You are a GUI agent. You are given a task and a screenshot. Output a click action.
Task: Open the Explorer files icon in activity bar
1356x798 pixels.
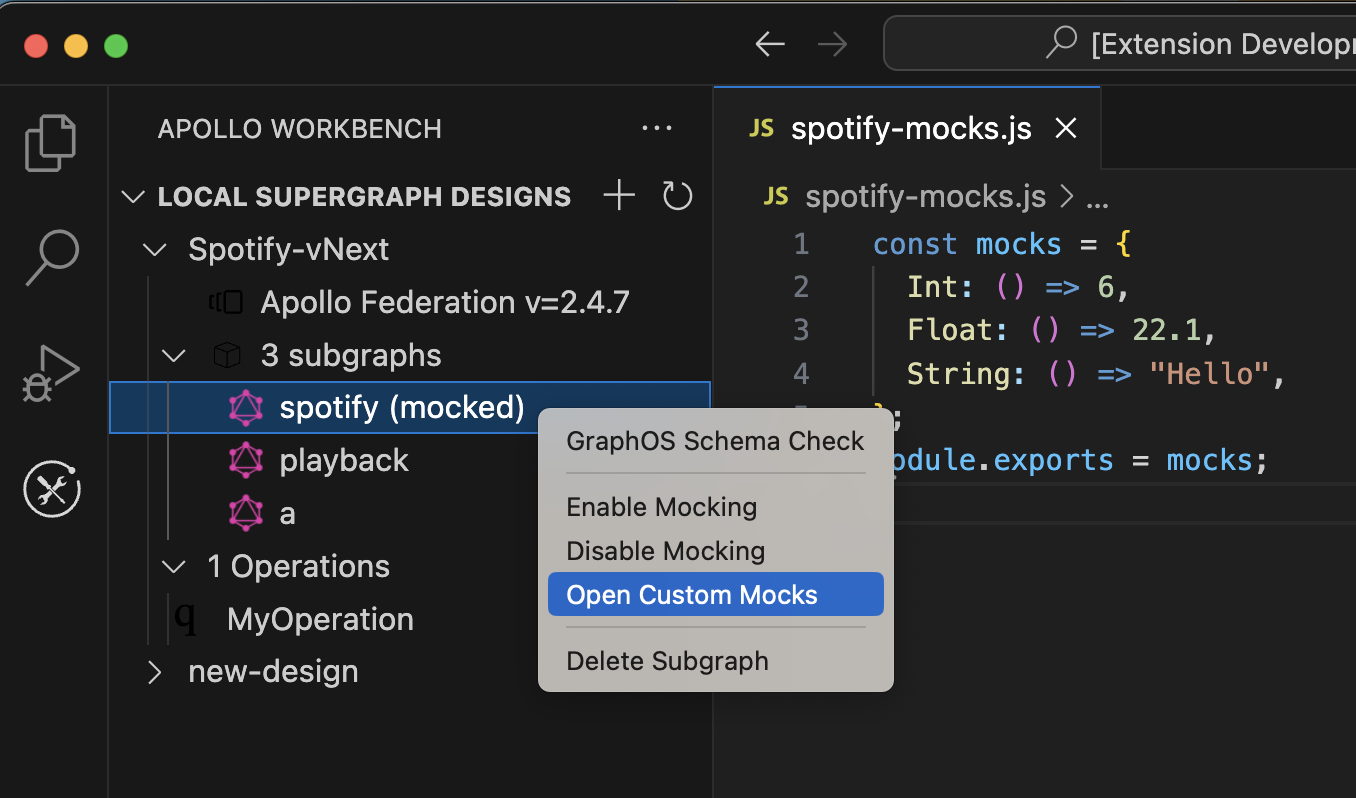(50, 143)
